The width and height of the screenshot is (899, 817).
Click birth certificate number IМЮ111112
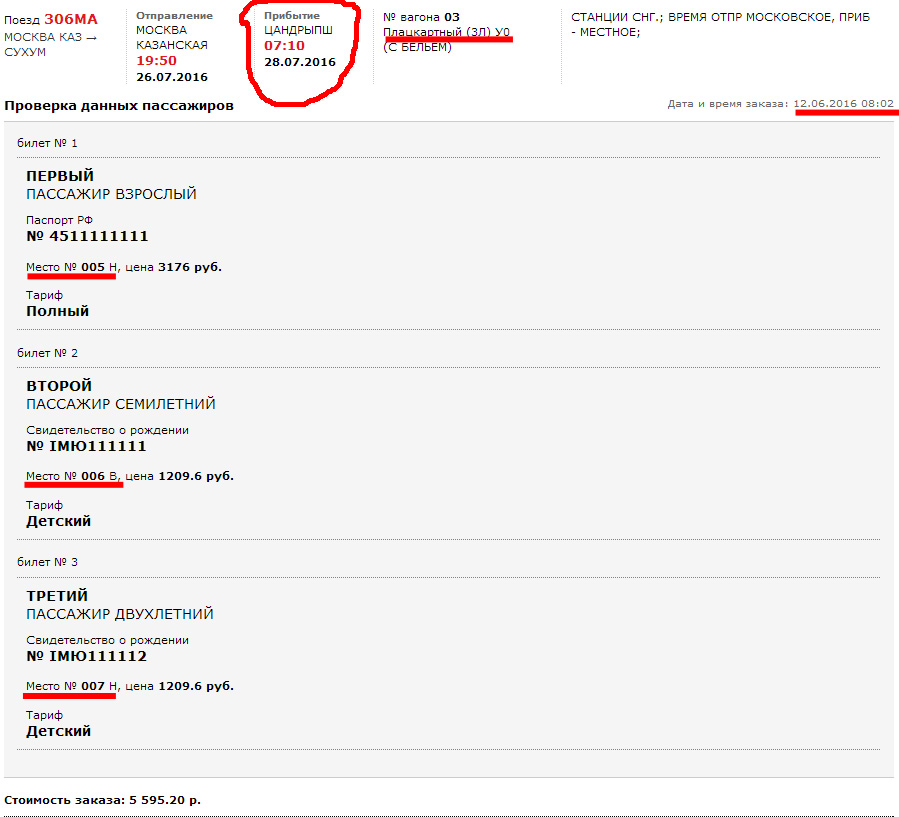click(x=86, y=656)
